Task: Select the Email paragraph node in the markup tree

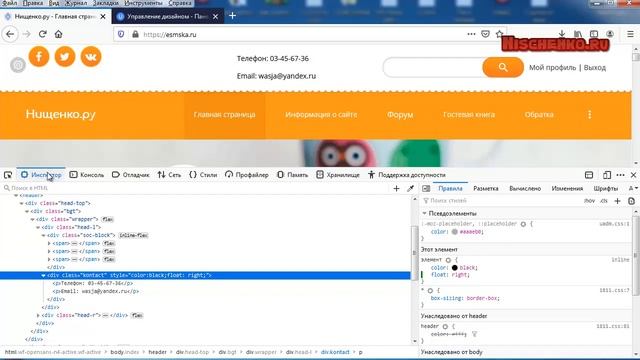Action: (96, 291)
